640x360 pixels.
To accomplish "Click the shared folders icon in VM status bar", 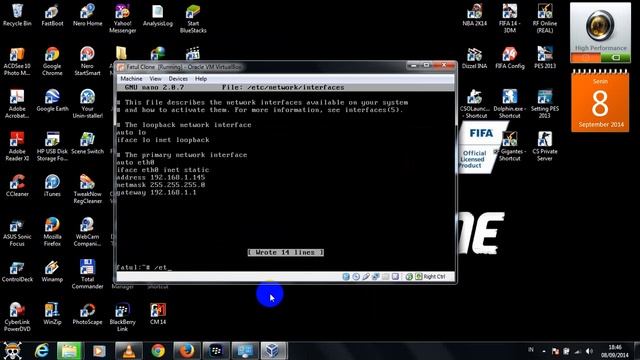I will 385,277.
